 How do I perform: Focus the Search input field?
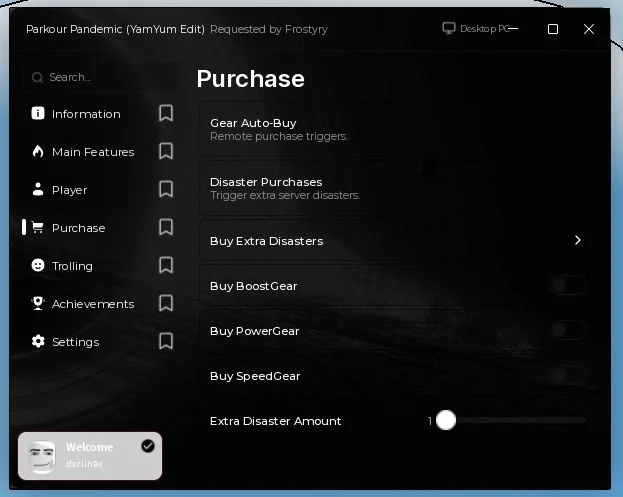pyautogui.click(x=102, y=77)
